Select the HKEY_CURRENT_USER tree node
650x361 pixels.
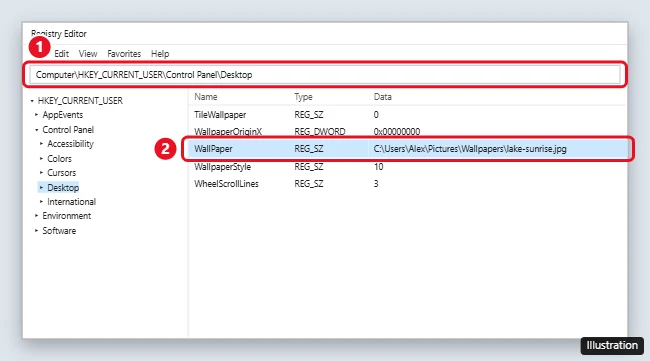(80, 101)
